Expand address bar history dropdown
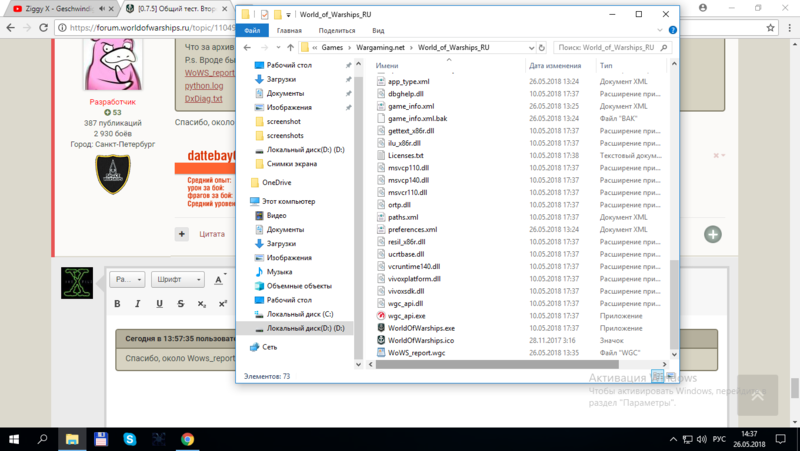This screenshot has width=800, height=451. [532, 47]
